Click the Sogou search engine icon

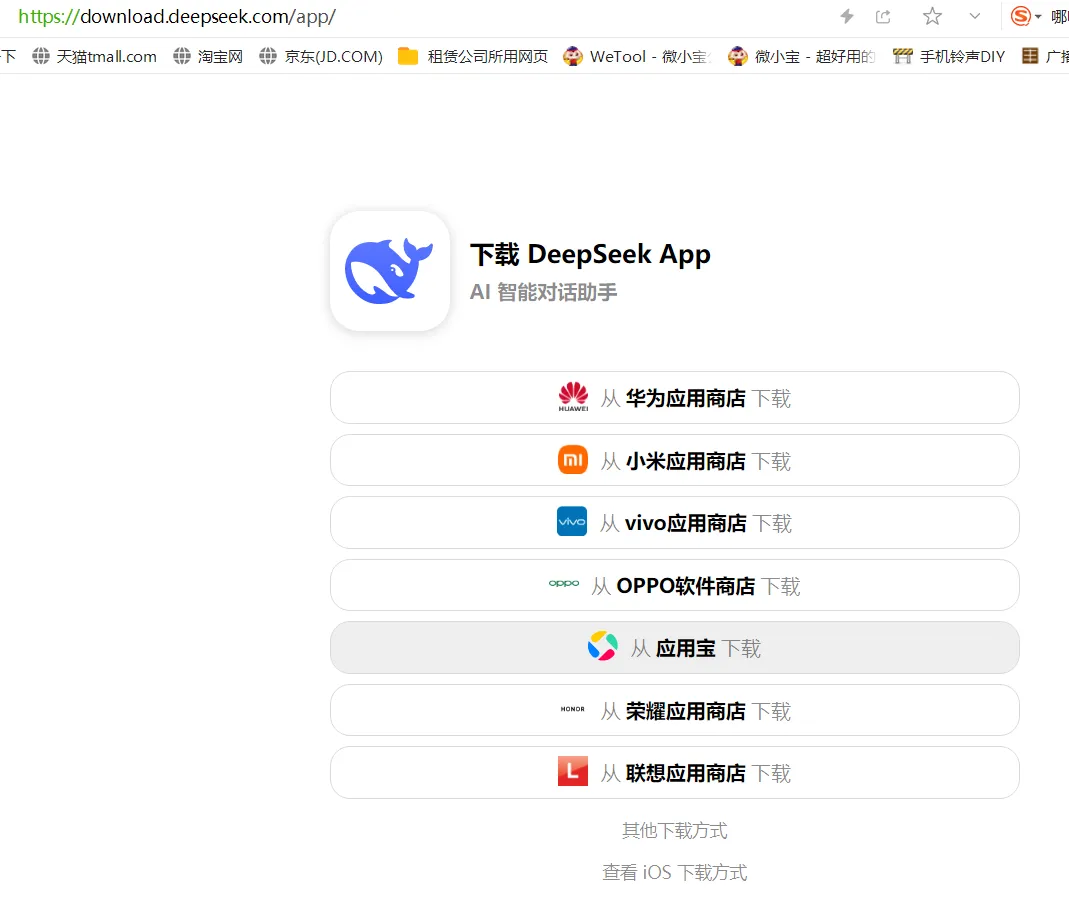coord(1021,16)
